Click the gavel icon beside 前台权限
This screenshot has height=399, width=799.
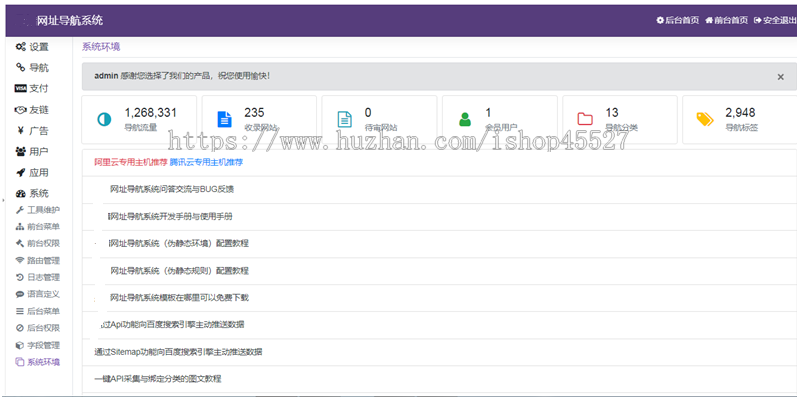(x=20, y=243)
